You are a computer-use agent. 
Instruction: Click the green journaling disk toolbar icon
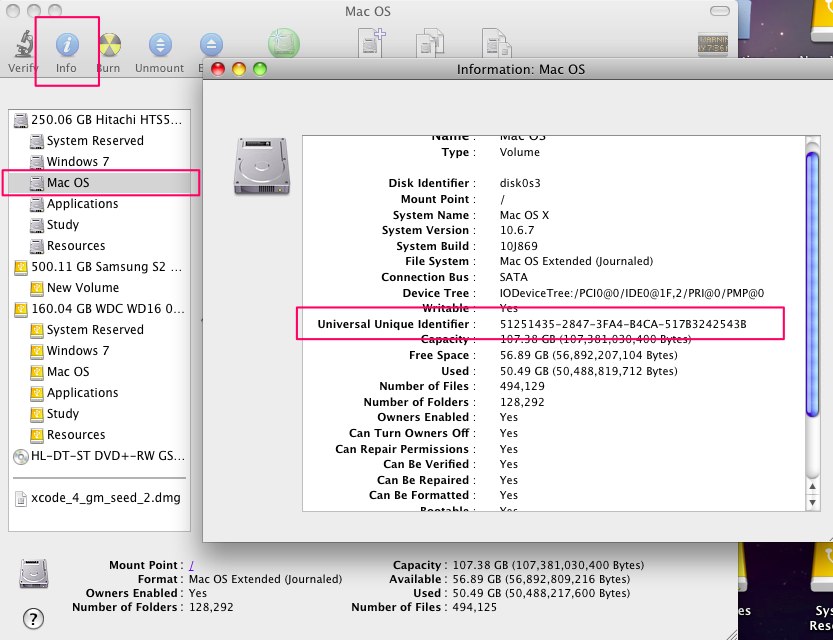coord(284,43)
